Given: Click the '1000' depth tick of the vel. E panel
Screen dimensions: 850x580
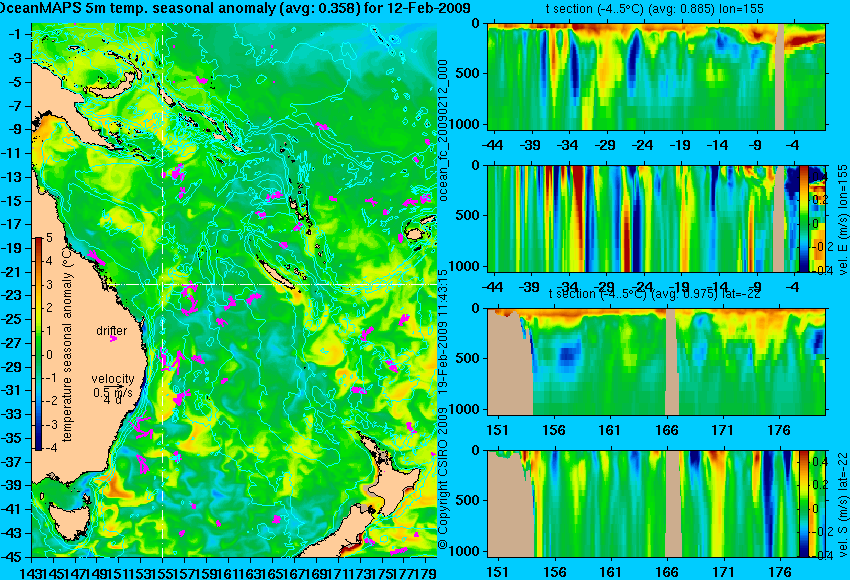Looking at the screenshot, I should (465, 266).
